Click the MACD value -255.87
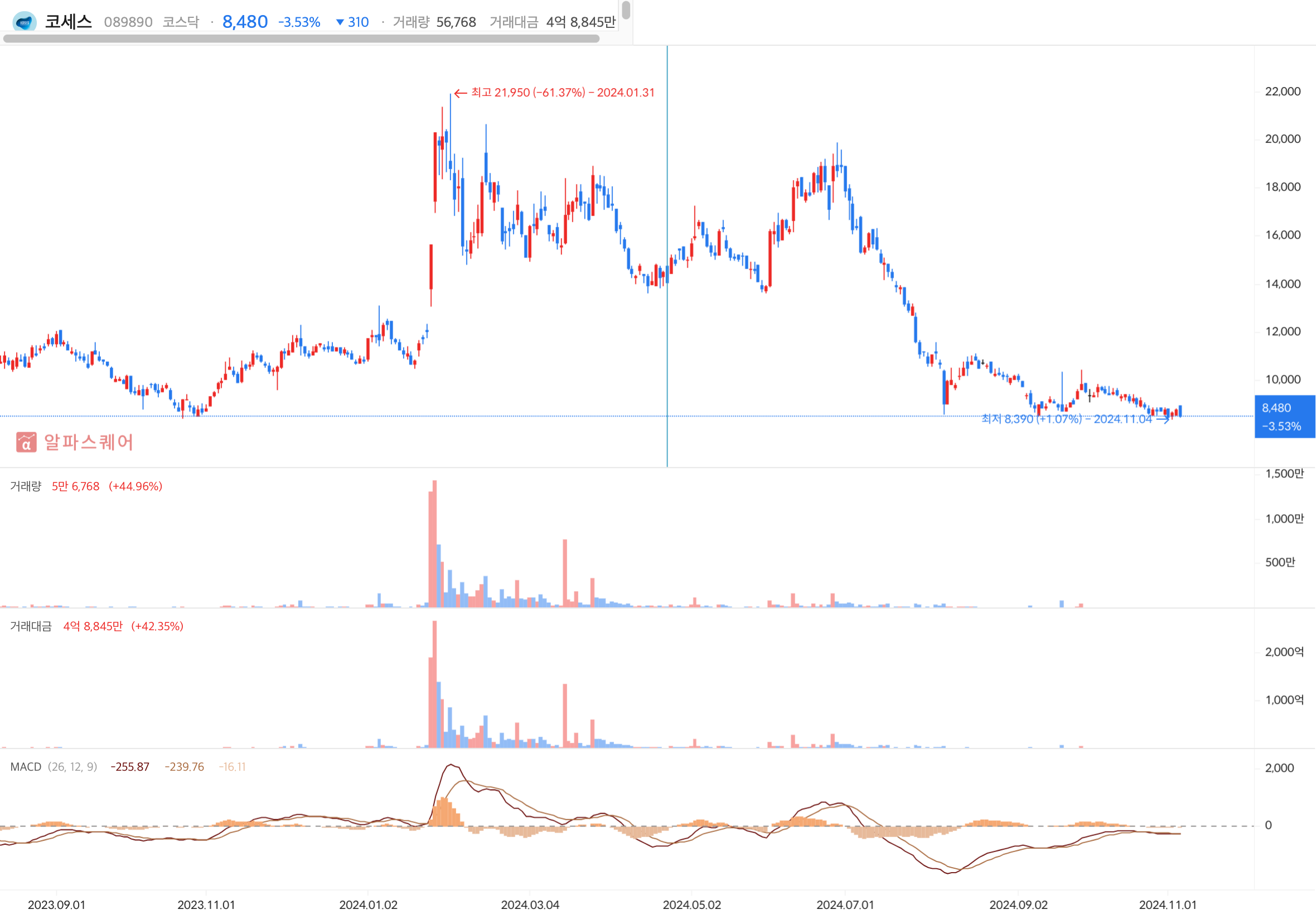Image resolution: width=1316 pixels, height=919 pixels. point(129,767)
